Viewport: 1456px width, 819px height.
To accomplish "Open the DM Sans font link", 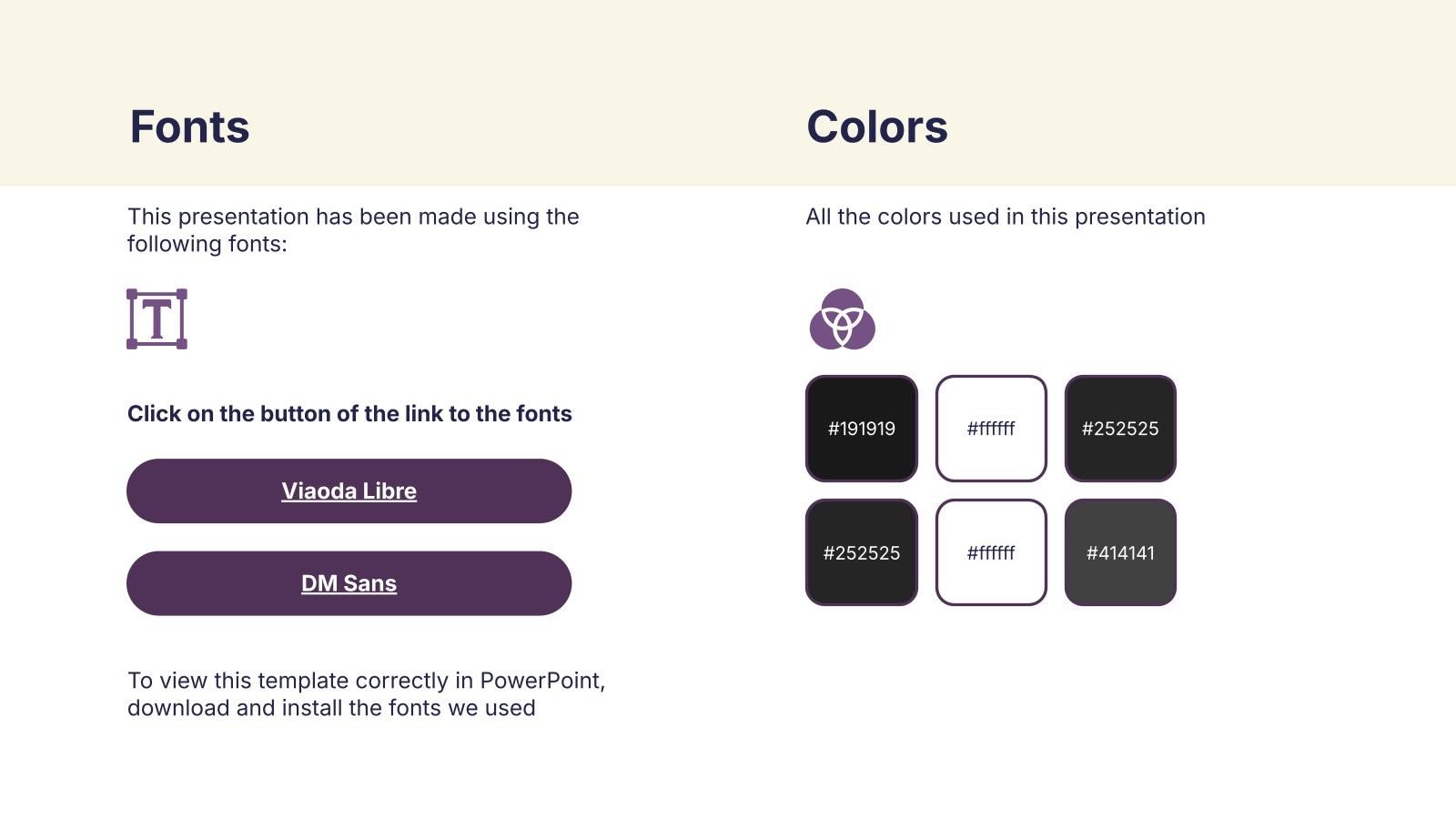I will 349,583.
